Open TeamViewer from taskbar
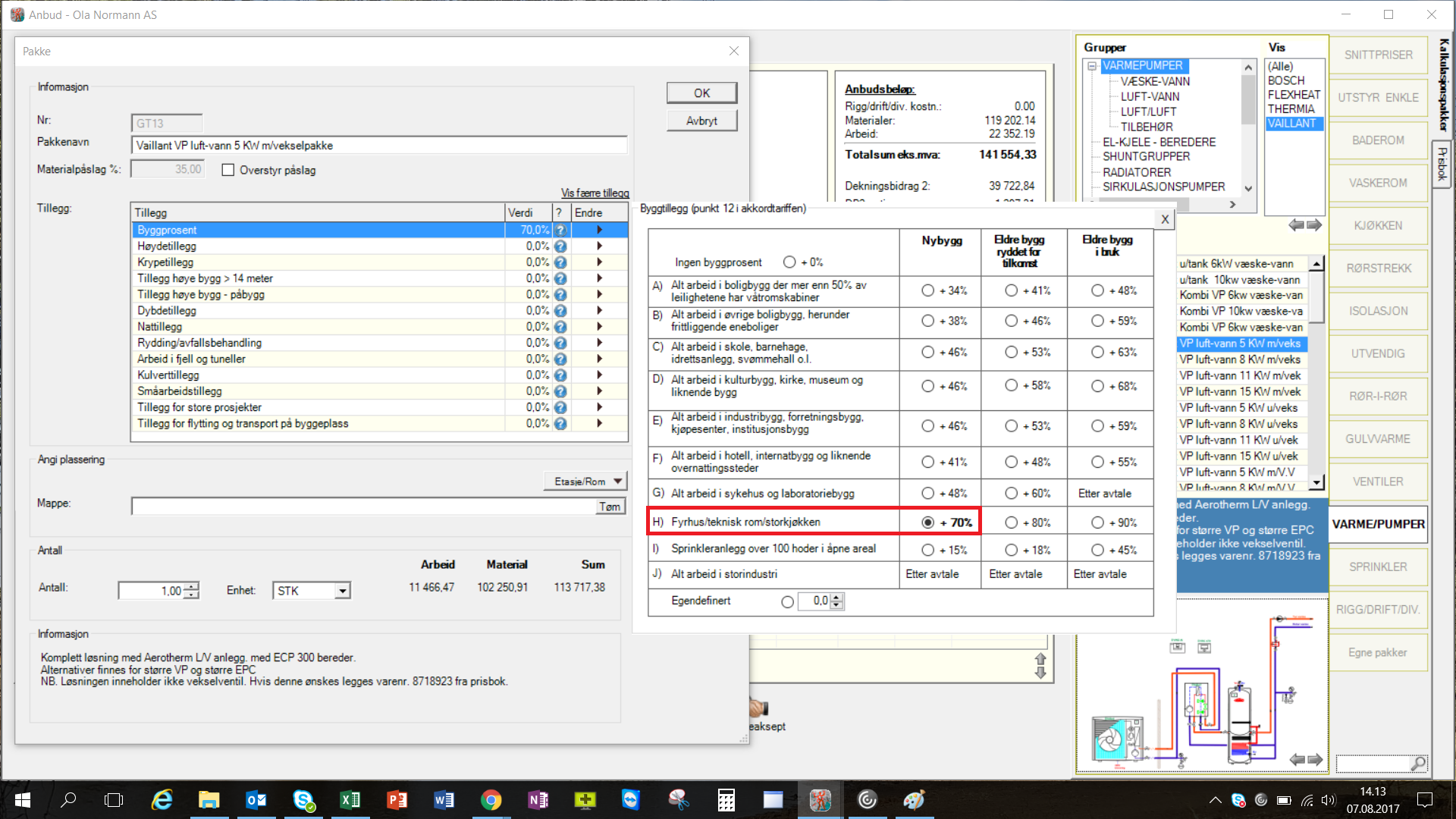 click(x=631, y=800)
